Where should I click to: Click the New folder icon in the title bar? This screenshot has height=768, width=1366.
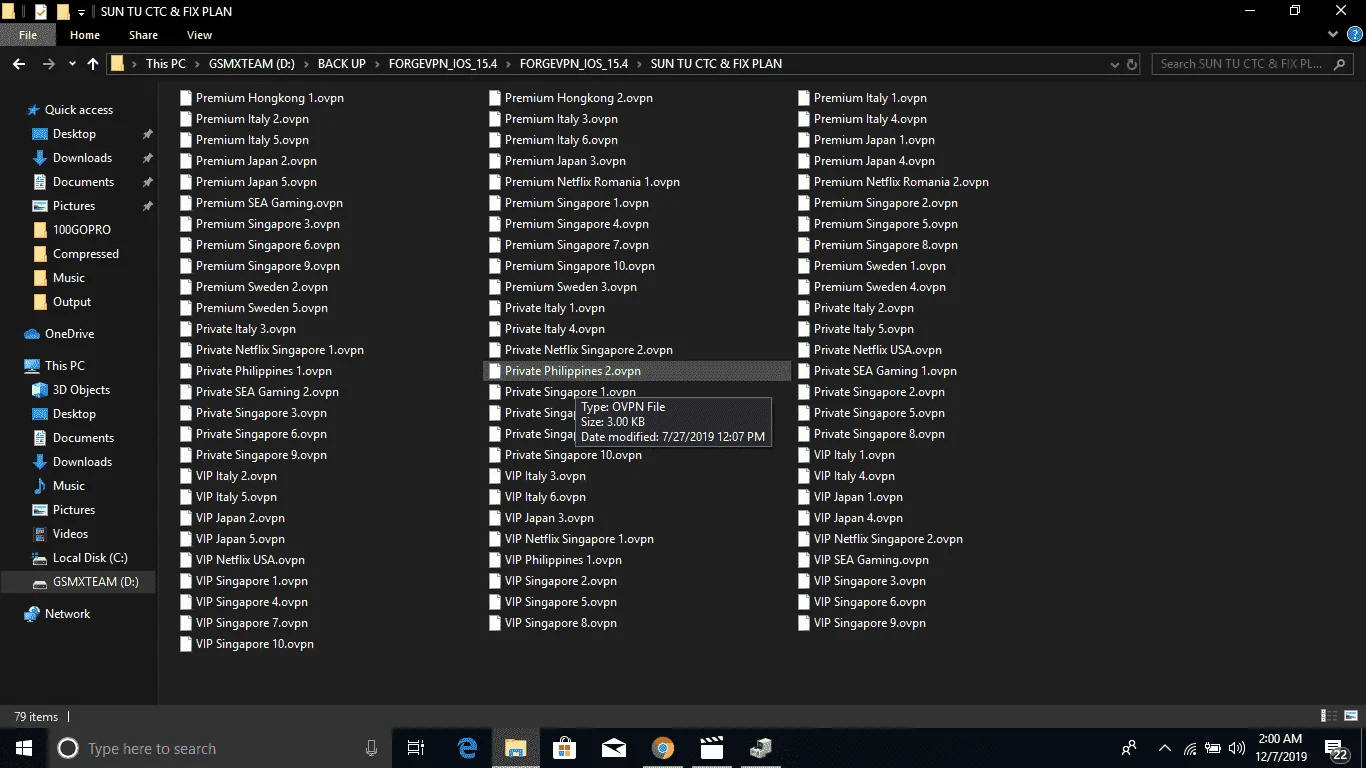63,12
